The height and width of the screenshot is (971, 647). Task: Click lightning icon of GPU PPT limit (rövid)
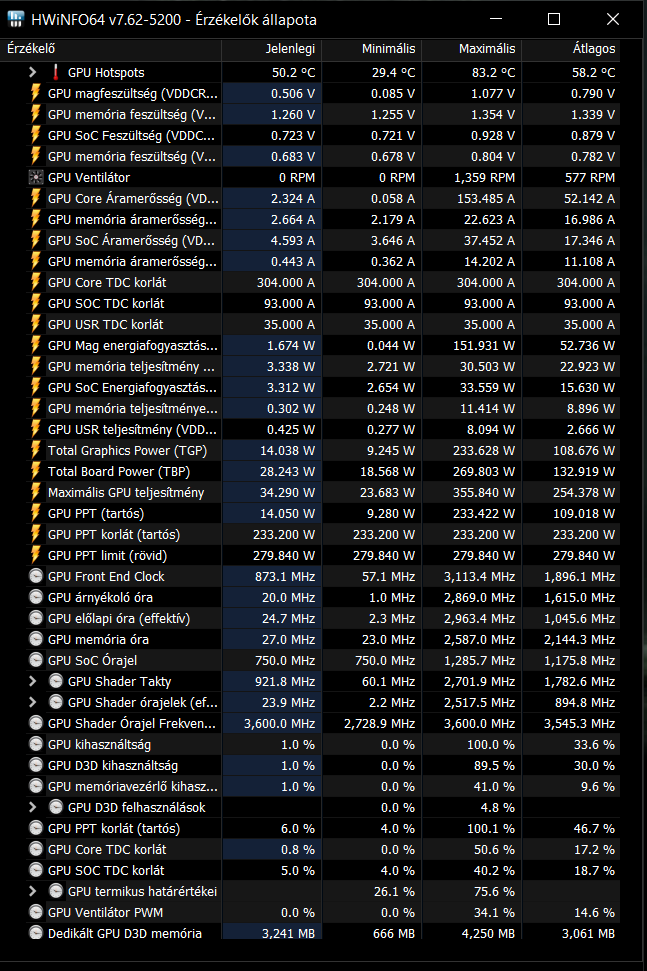pos(36,555)
